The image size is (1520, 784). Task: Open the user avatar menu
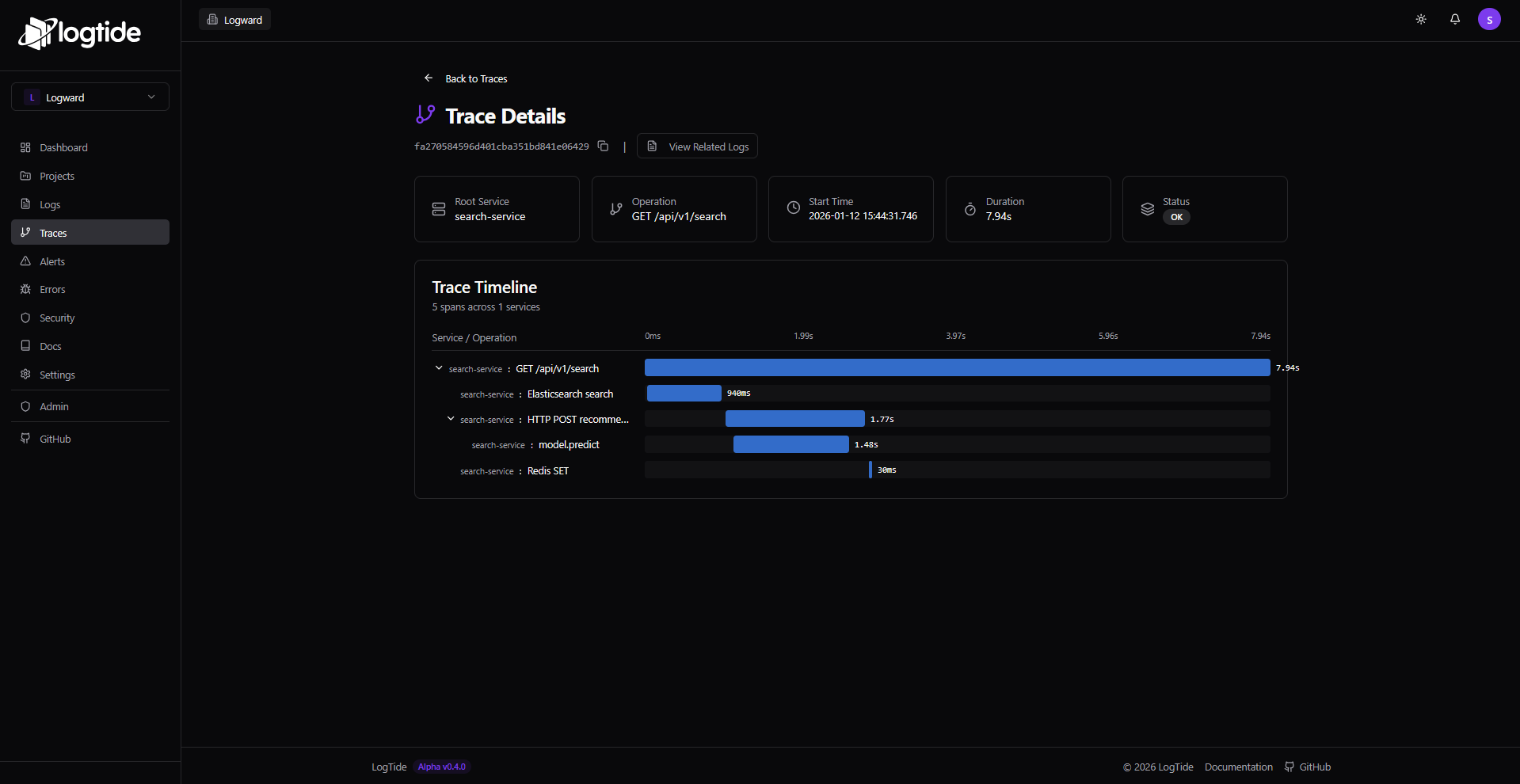pyautogui.click(x=1490, y=19)
